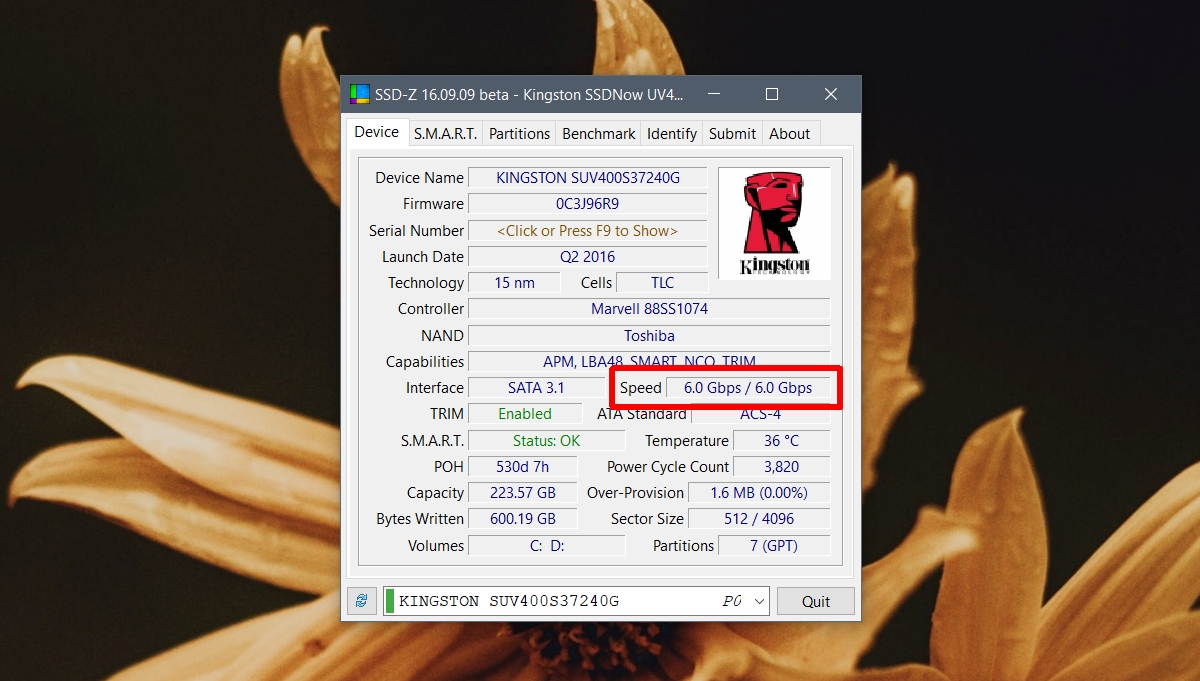
Task: Click the SSD-Z icon in title bar
Action: coord(360,93)
